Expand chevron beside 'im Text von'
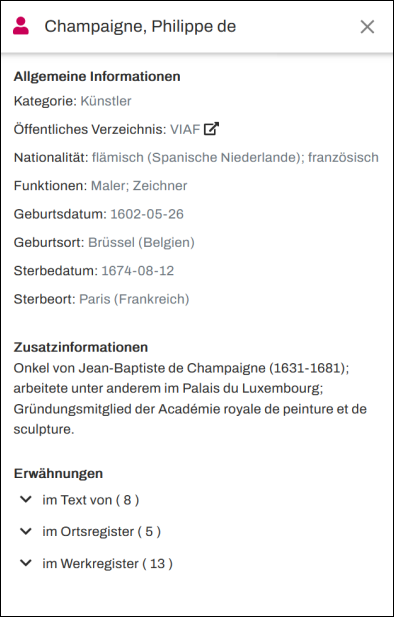 tap(26, 500)
